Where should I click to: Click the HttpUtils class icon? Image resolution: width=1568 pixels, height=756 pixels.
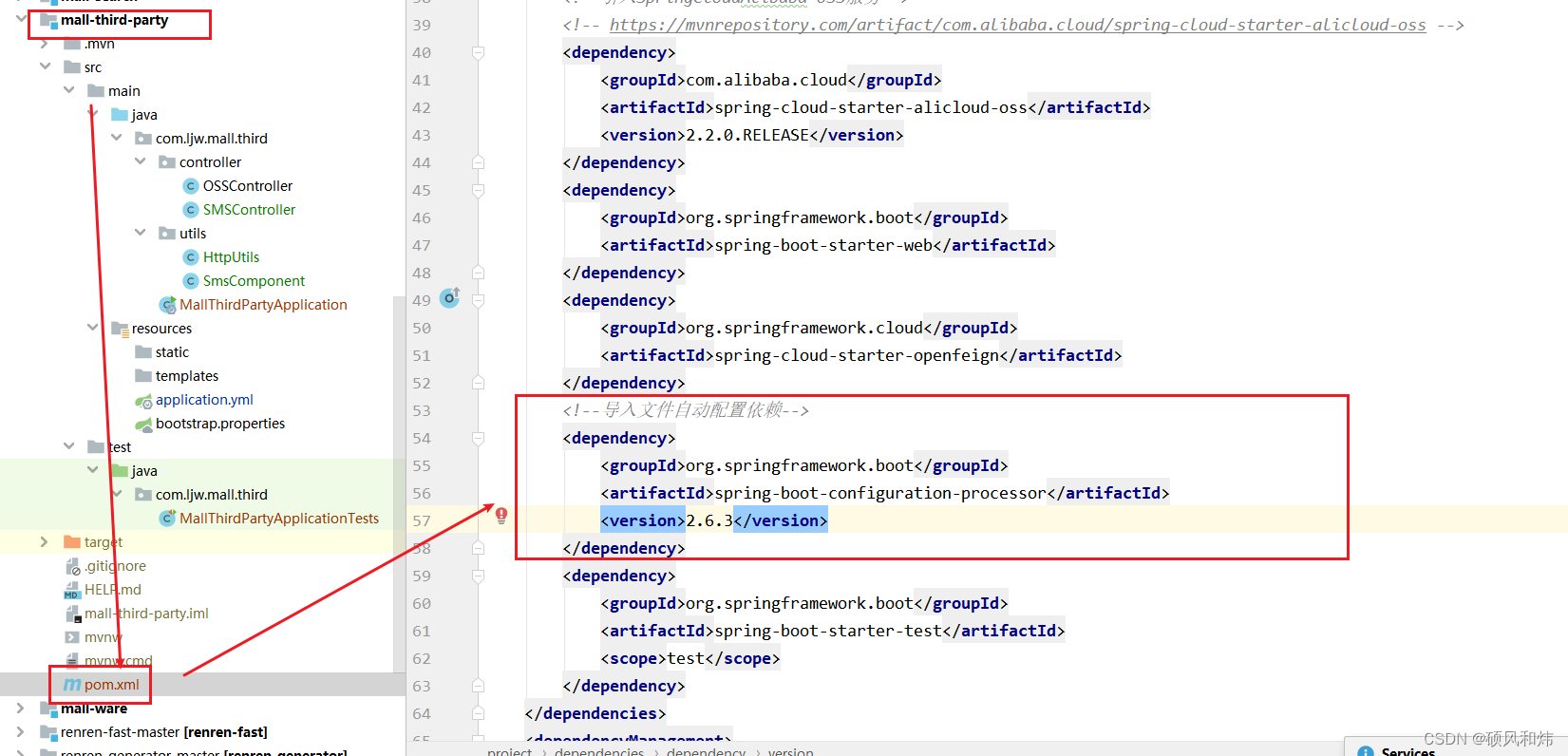pos(191,257)
